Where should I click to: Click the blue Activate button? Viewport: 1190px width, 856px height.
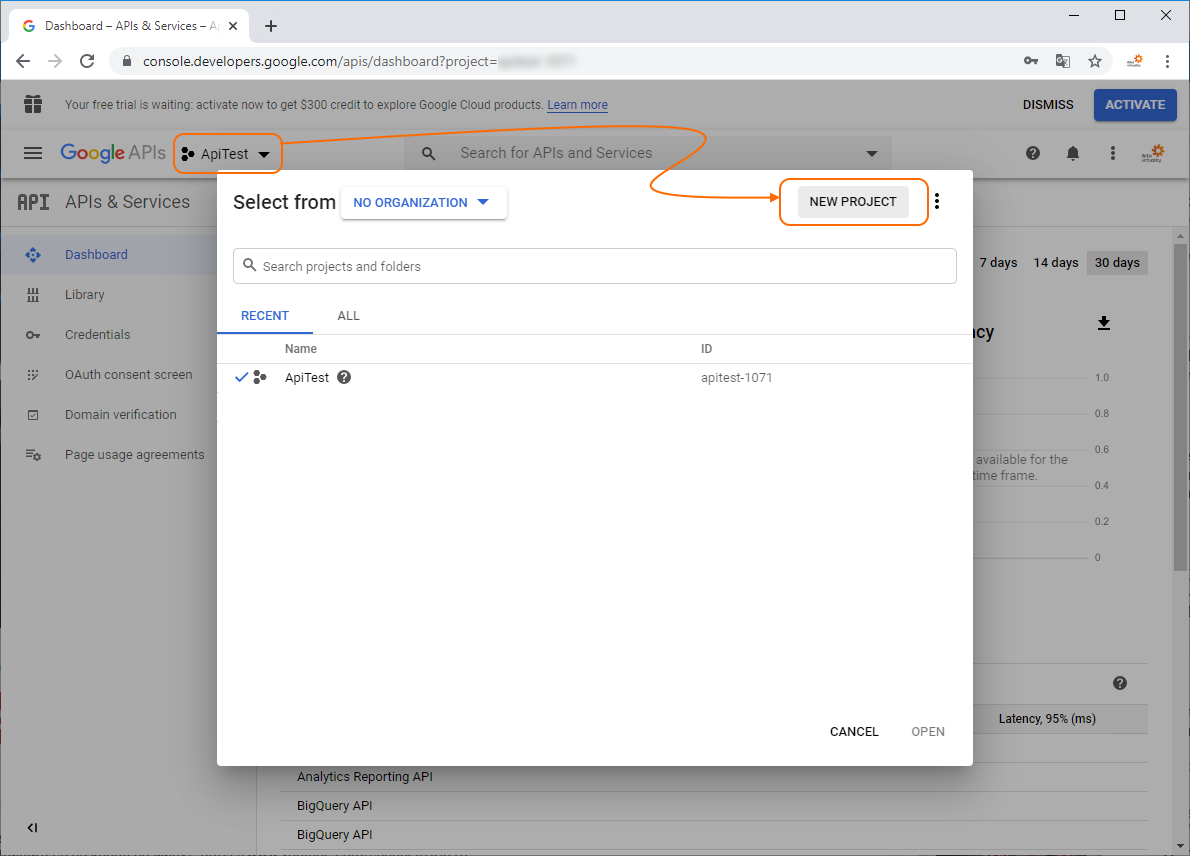[1134, 105]
